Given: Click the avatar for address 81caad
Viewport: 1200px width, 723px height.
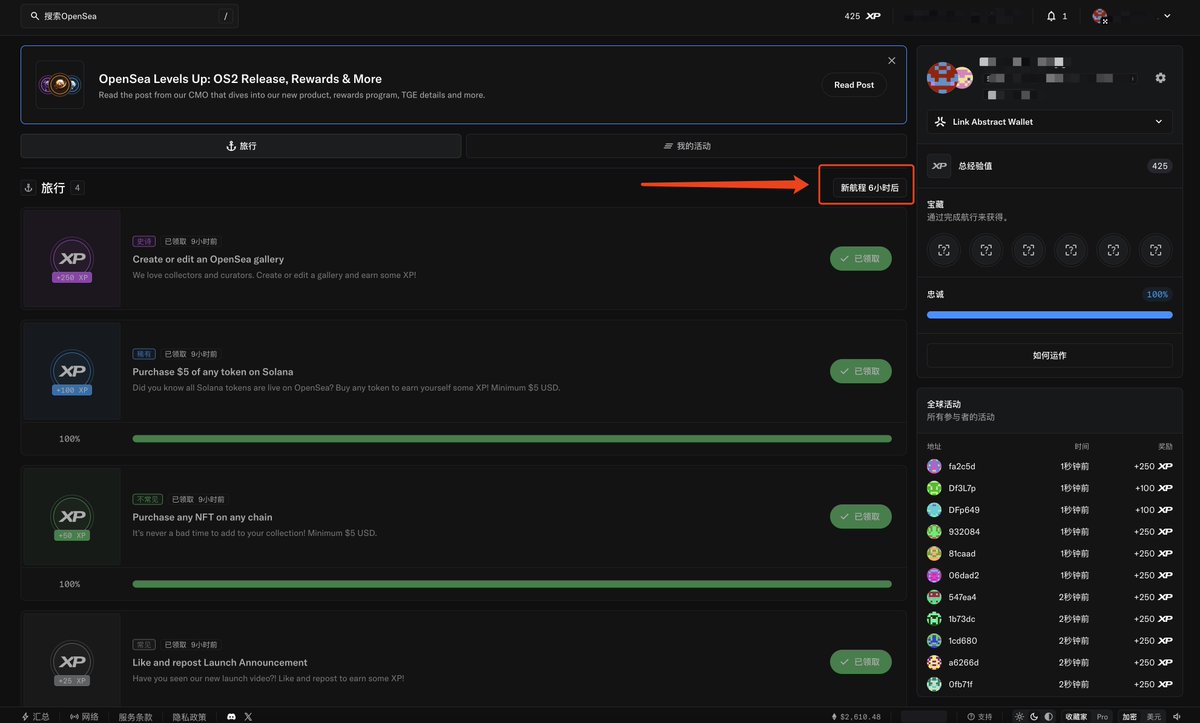Looking at the screenshot, I should [934, 553].
